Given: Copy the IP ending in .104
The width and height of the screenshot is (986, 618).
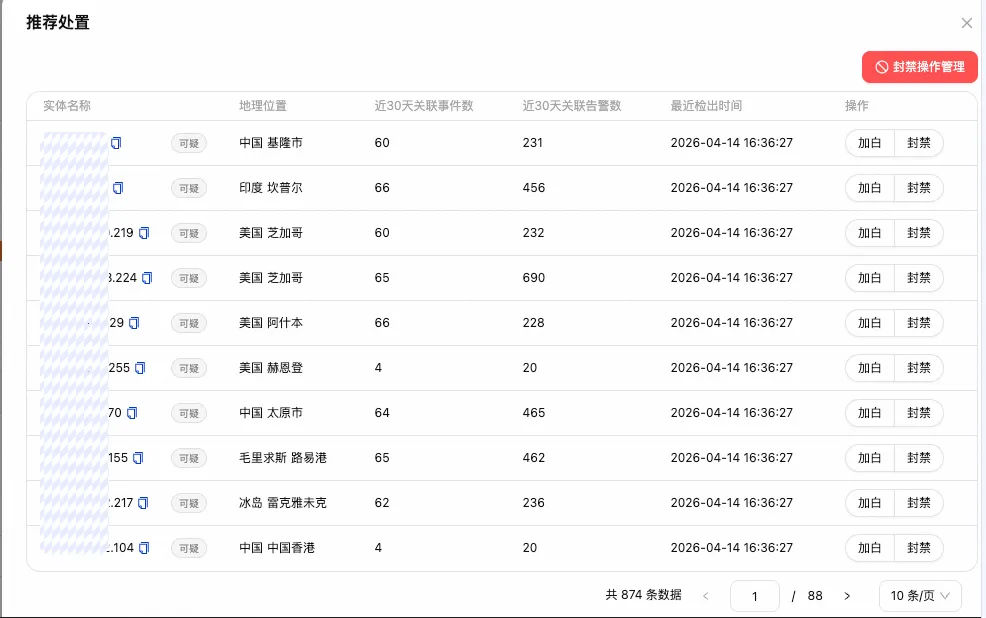Looking at the screenshot, I should [x=144, y=548].
